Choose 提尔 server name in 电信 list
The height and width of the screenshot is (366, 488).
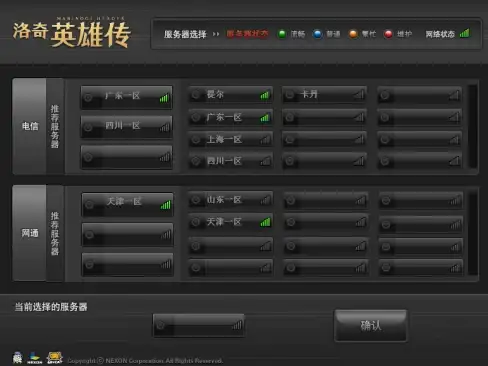coord(215,95)
